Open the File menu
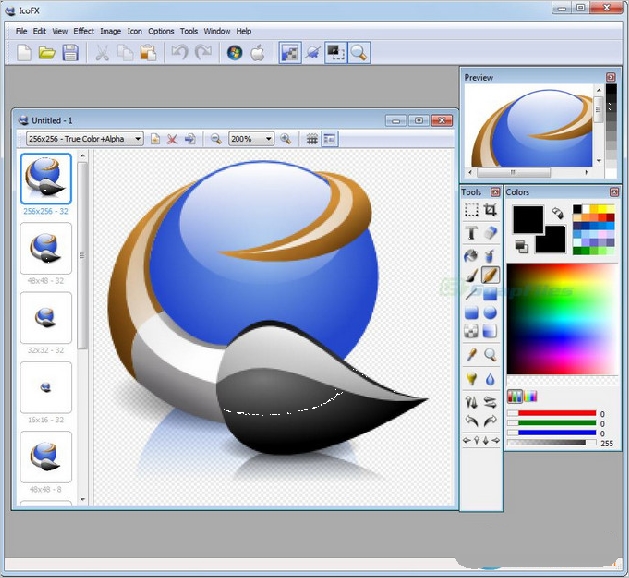This screenshot has height=578, width=629. (x=21, y=31)
